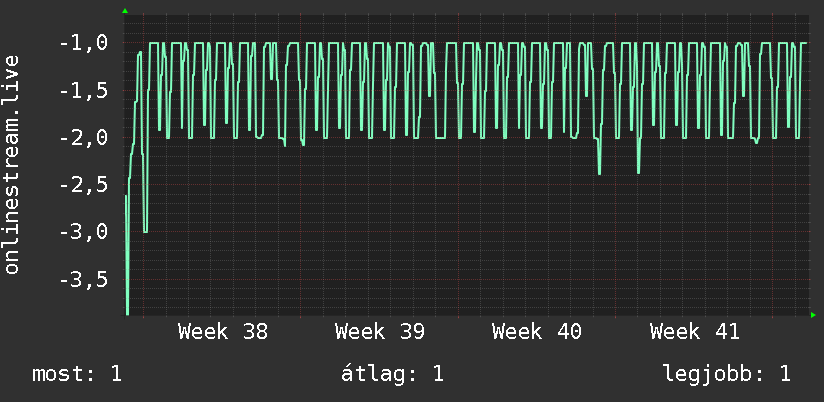Click the 'most: 1' statistic
The height and width of the screenshot is (402, 824).
[x=77, y=374]
